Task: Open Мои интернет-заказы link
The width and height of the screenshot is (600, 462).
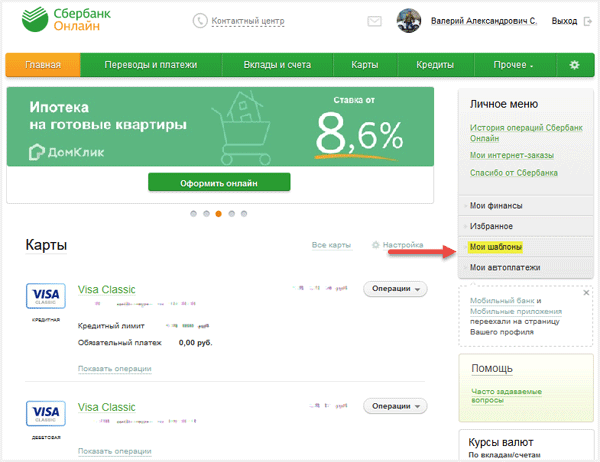Action: pos(512,155)
